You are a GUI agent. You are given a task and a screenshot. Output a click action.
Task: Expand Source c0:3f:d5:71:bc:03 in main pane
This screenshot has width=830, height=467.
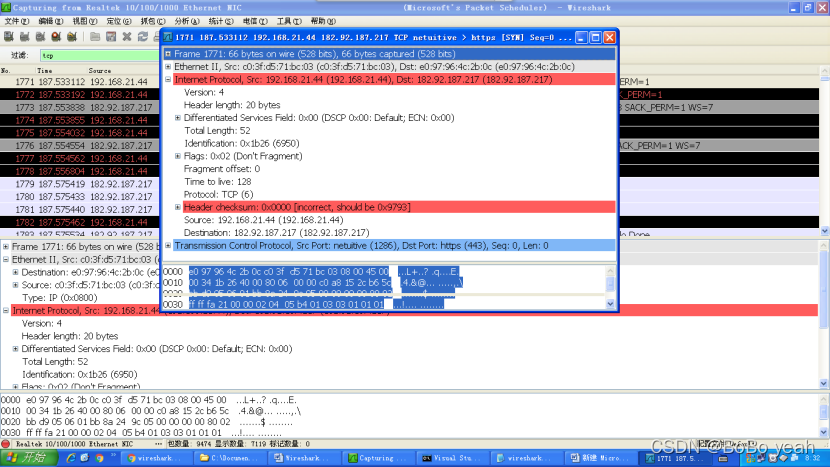[15, 285]
